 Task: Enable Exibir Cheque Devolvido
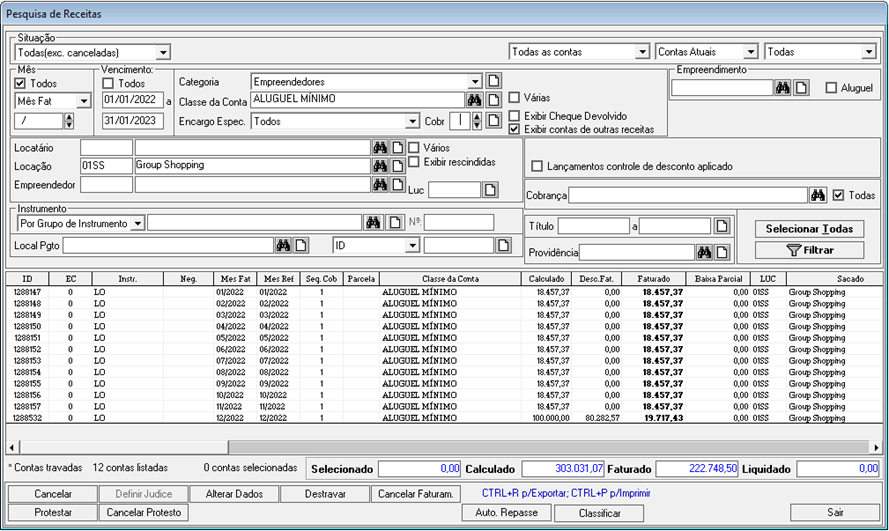[514, 116]
